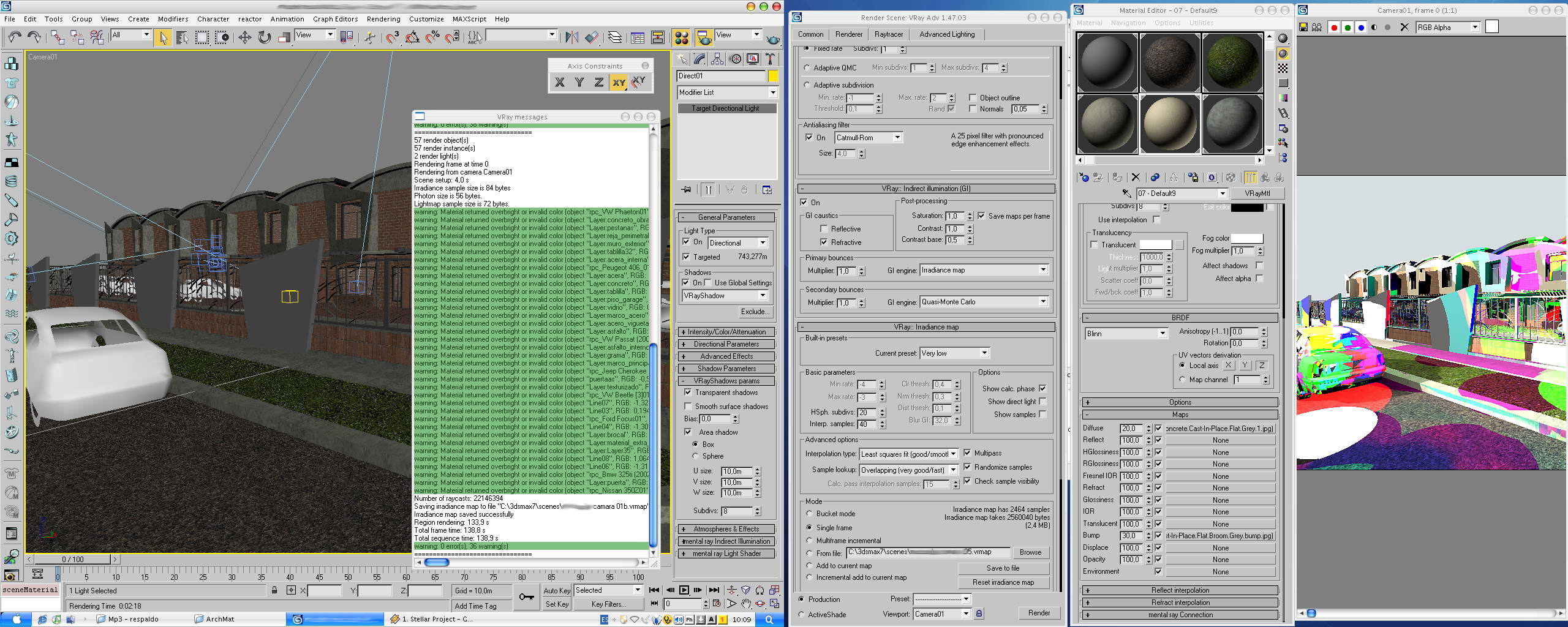Choose the Select and Move tool

244,37
